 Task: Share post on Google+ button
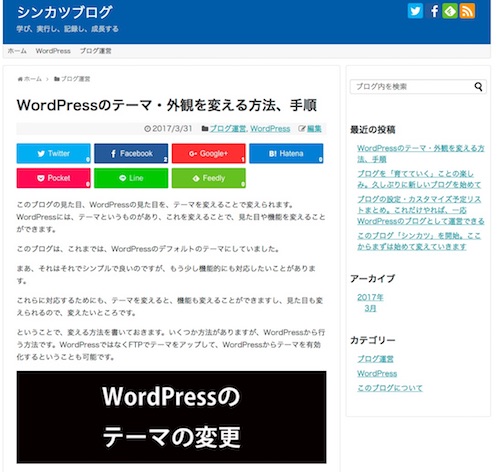[209, 153]
